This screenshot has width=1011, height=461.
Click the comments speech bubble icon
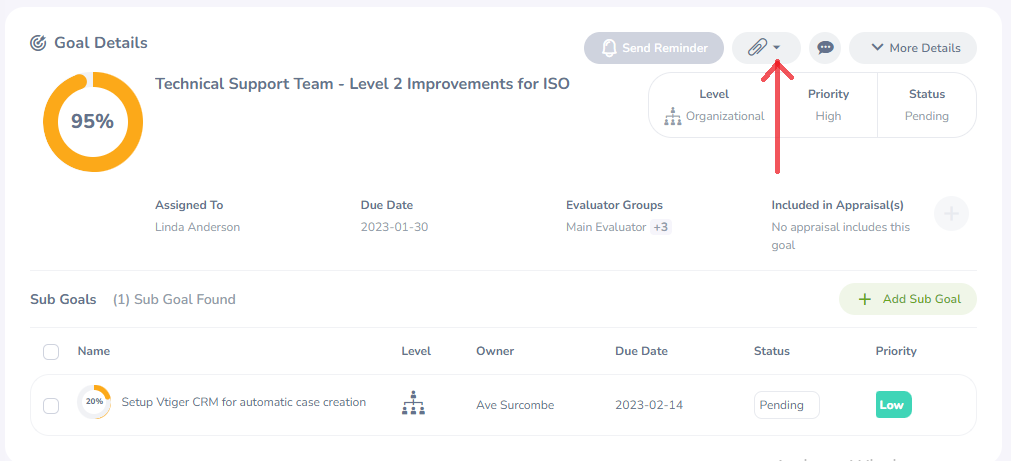[825, 48]
